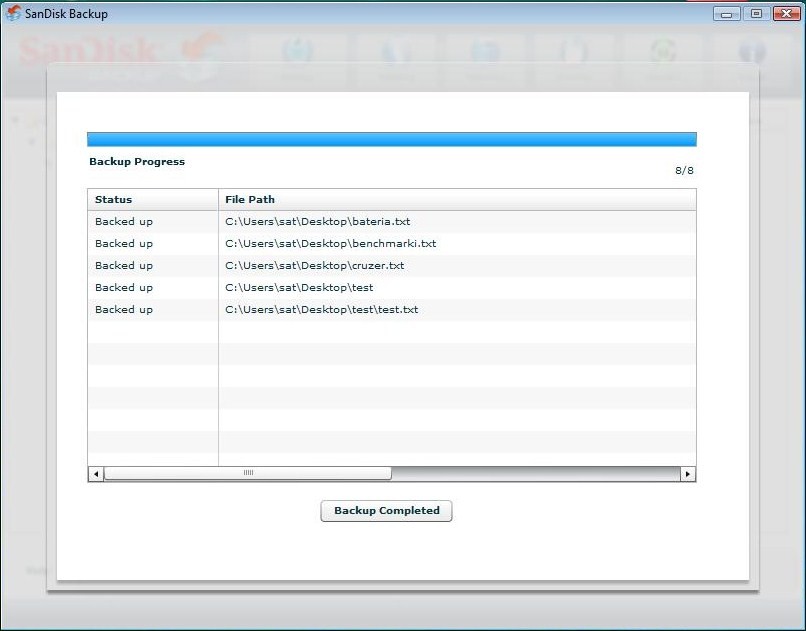Maximize the SanDisk Backup window
806x631 pixels.
(x=756, y=14)
